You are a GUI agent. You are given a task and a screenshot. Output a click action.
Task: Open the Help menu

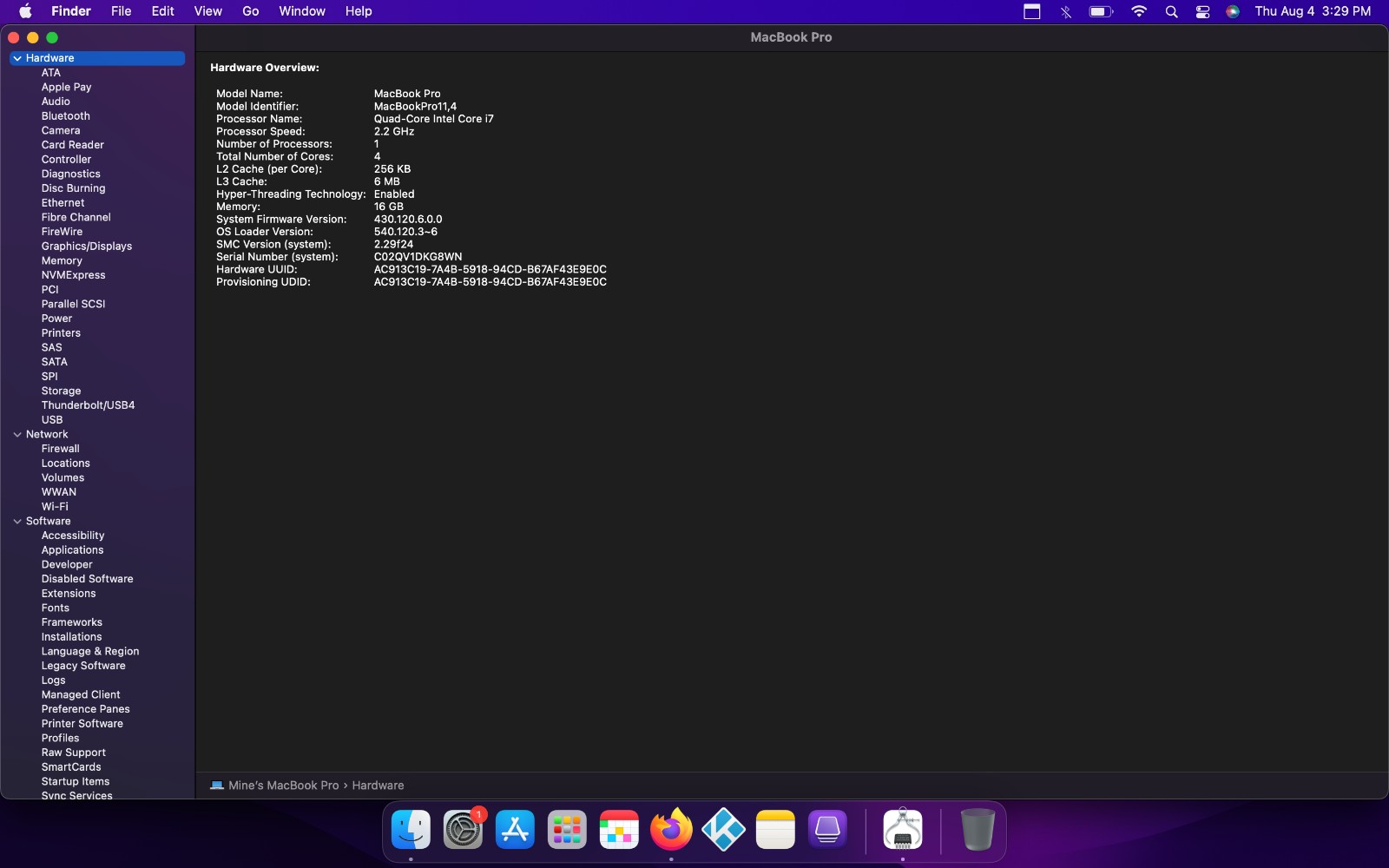(359, 11)
